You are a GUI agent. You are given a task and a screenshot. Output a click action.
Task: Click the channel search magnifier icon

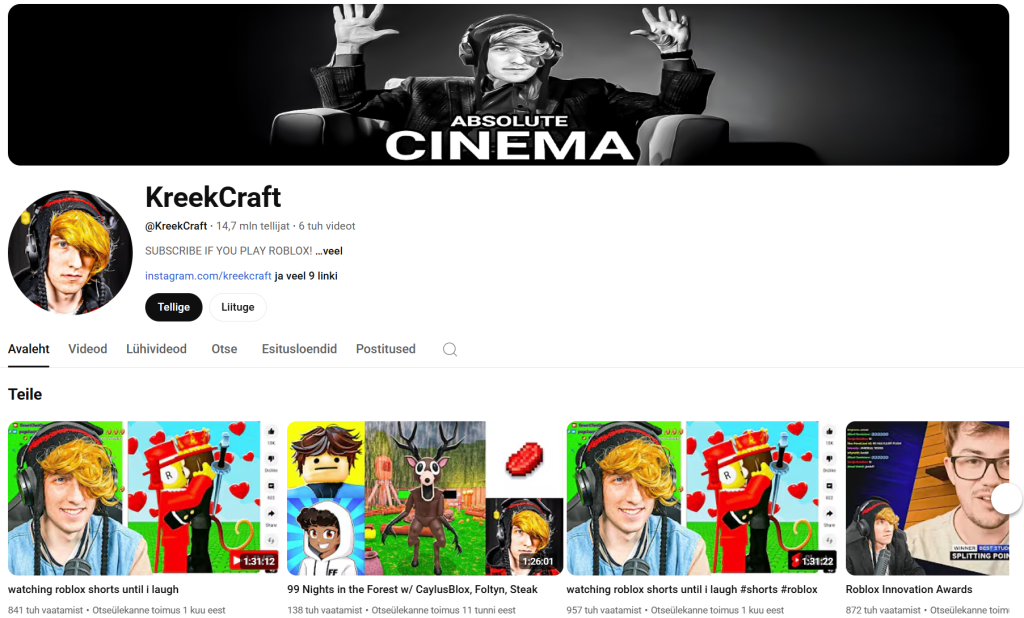(450, 349)
